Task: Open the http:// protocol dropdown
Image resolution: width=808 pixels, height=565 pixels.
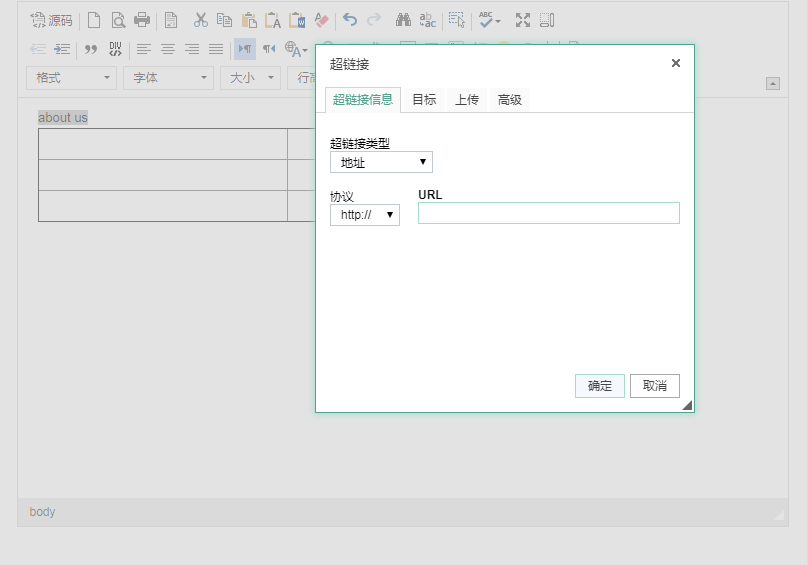Action: pos(365,215)
